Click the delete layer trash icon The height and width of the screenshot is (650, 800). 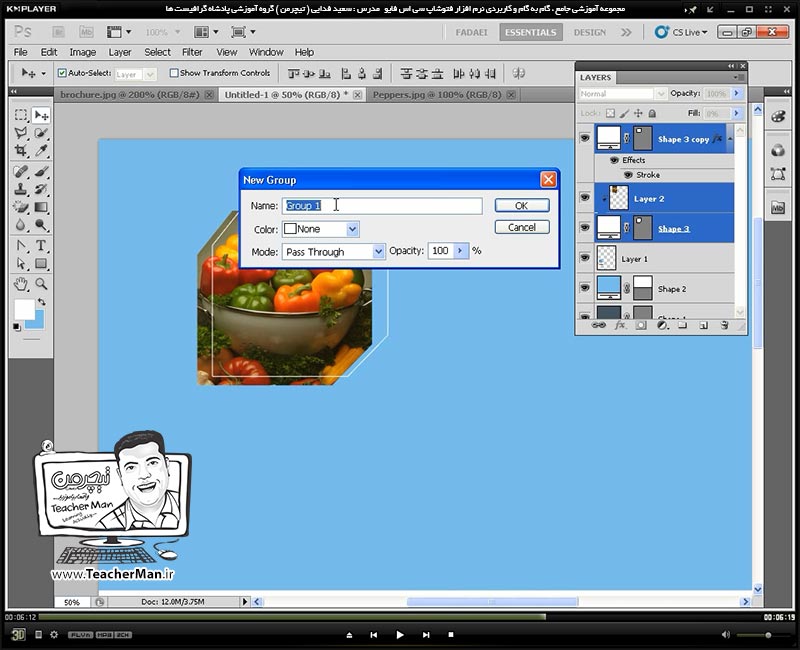pos(724,326)
